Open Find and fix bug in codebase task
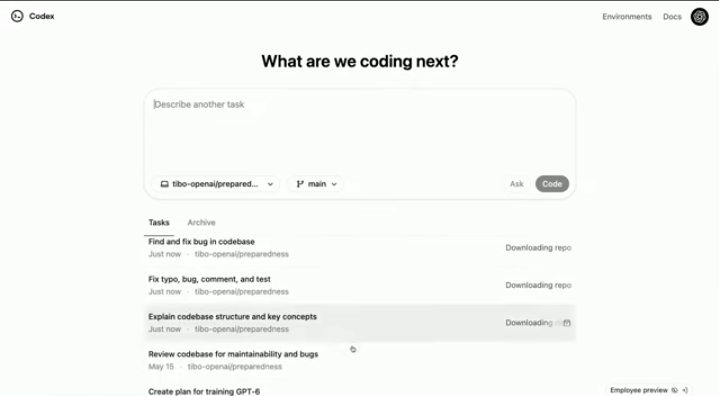719x396 pixels. pos(360,248)
